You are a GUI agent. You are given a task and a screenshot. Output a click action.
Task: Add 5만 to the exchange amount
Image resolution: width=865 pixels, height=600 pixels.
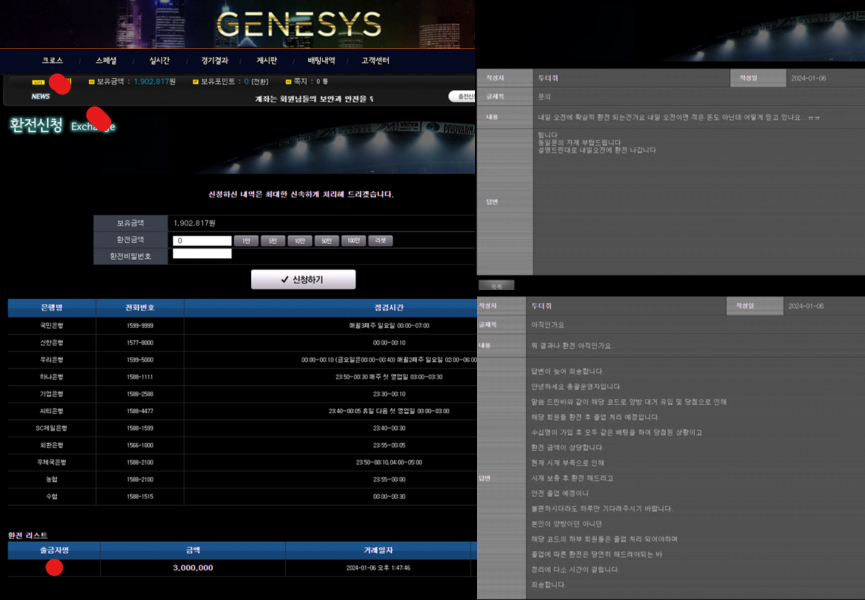pyautogui.click(x=273, y=241)
